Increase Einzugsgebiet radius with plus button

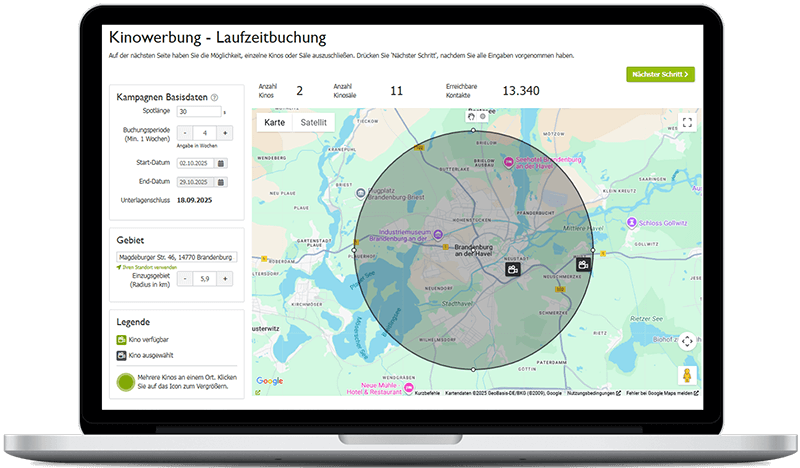pos(225,279)
